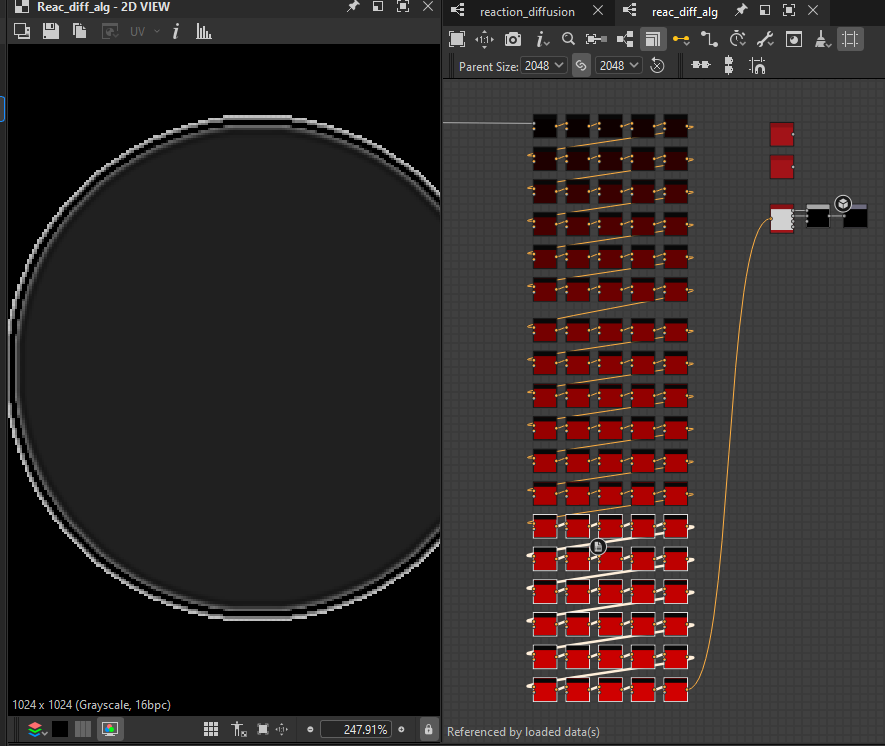Save the 2D view image to disk
Image resolution: width=885 pixels, height=746 pixels.
pyautogui.click(x=51, y=31)
